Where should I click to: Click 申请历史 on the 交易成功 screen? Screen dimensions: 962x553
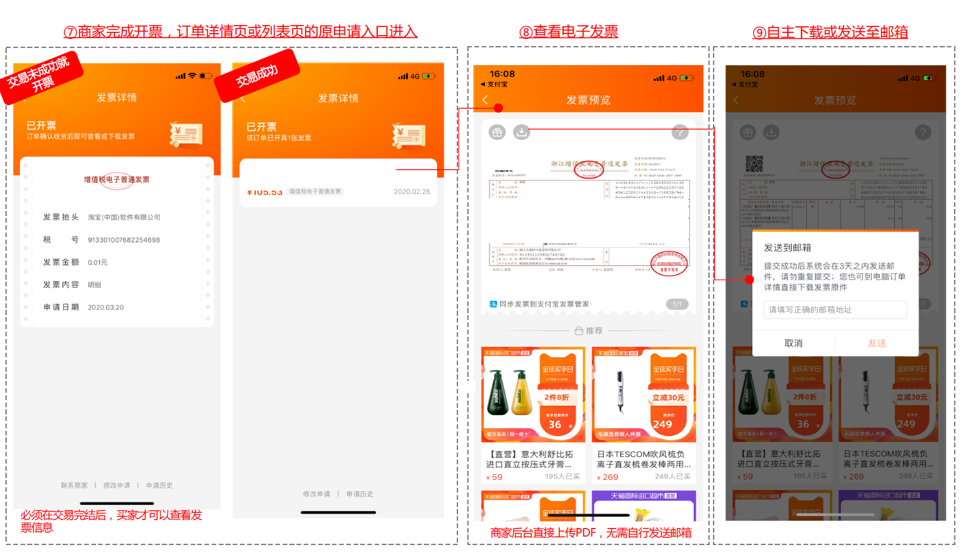pos(360,494)
